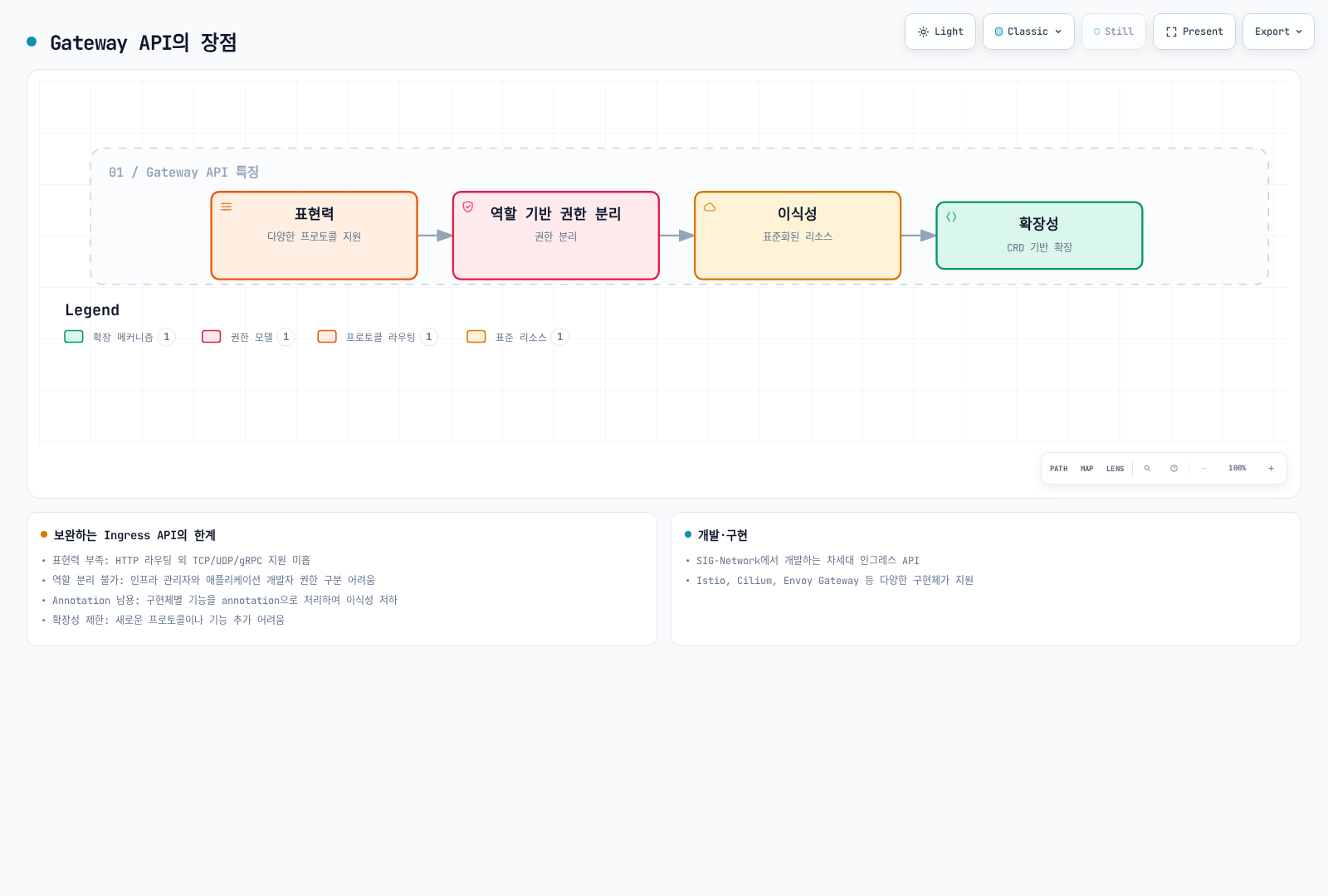Open the Export dropdown menu
Viewport: 1328px width, 896px height.
point(1278,32)
